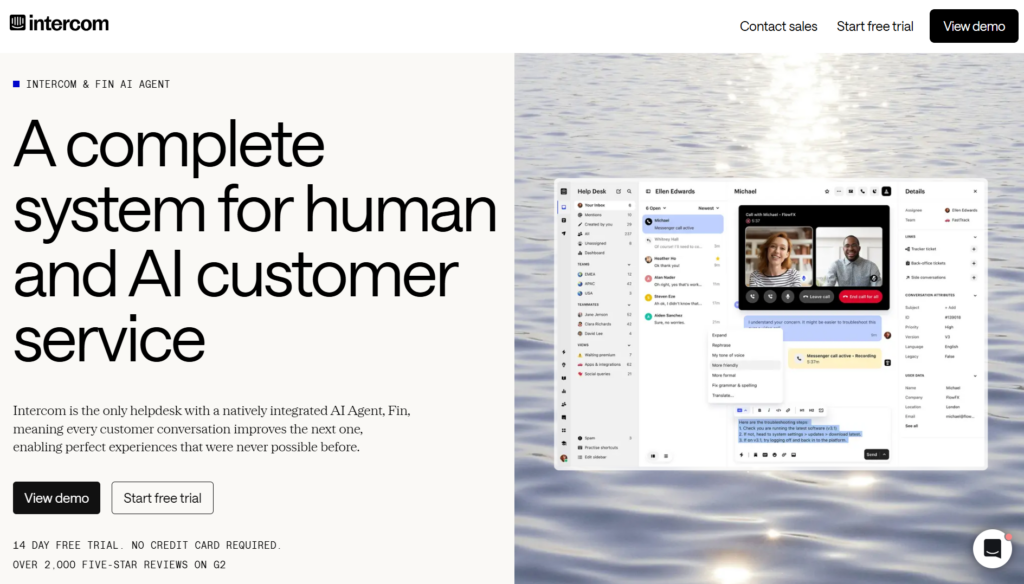Choose Translate... in AI menu
The image size is (1024, 584).
click(x=745, y=395)
